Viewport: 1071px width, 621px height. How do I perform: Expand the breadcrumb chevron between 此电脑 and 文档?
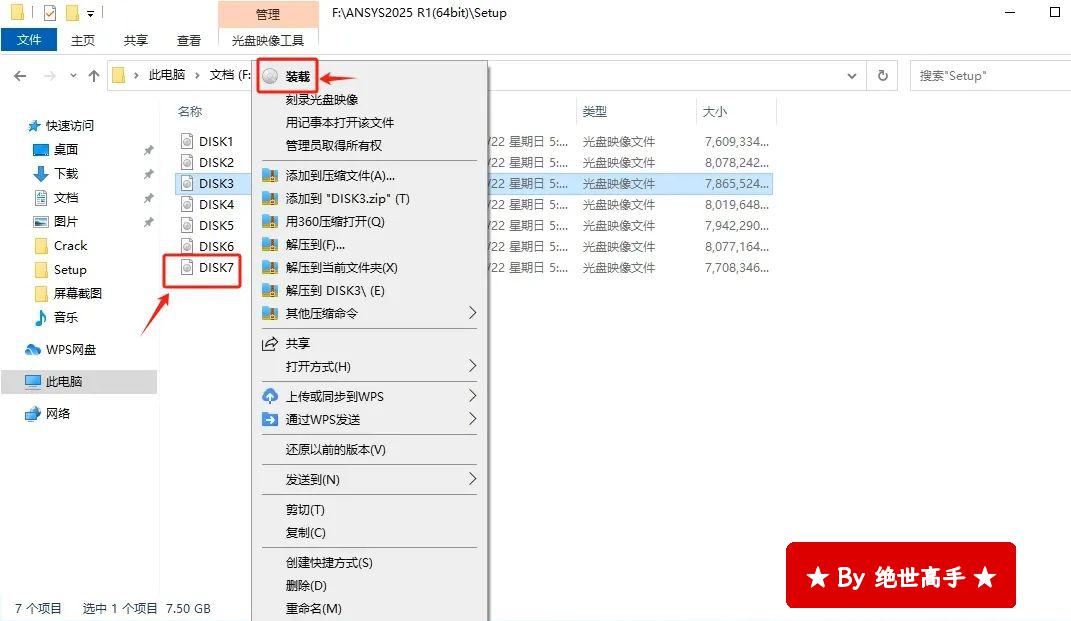click(197, 75)
